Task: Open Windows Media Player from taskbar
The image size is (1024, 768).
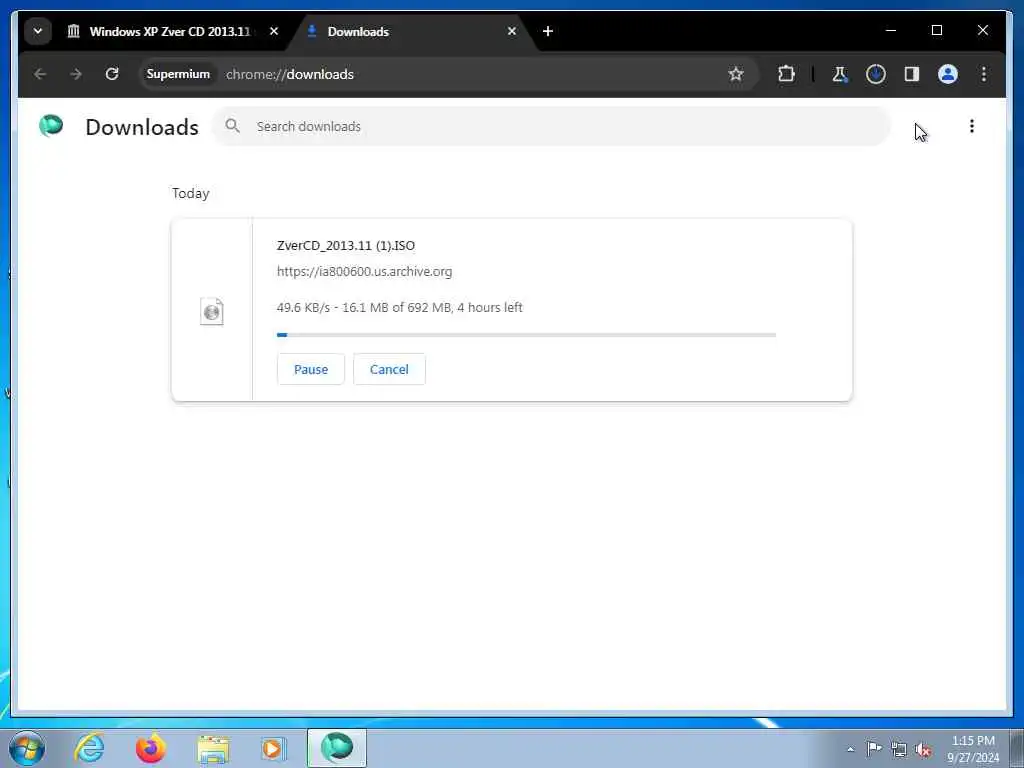Action: pos(272,748)
